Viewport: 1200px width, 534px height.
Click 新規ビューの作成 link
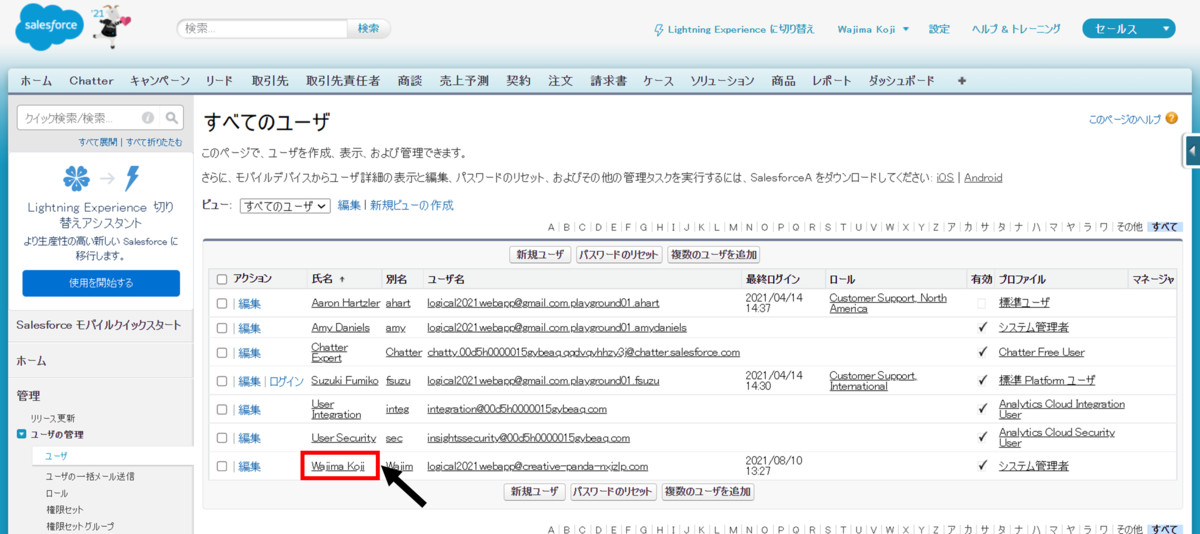[x=412, y=206]
